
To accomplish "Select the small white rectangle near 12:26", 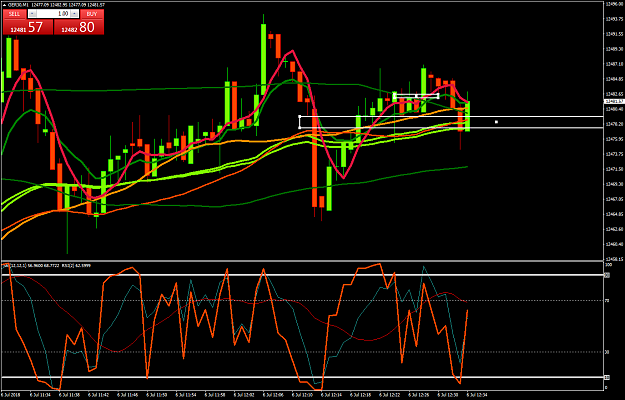I will click(416, 96).
